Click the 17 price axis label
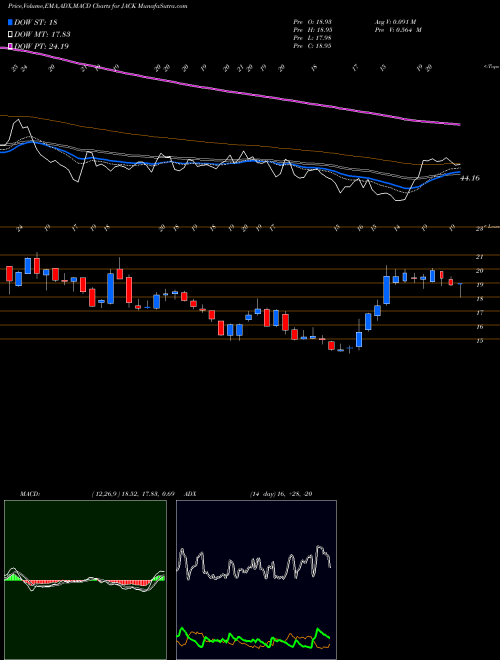The height and width of the screenshot is (660, 500). coord(479,313)
